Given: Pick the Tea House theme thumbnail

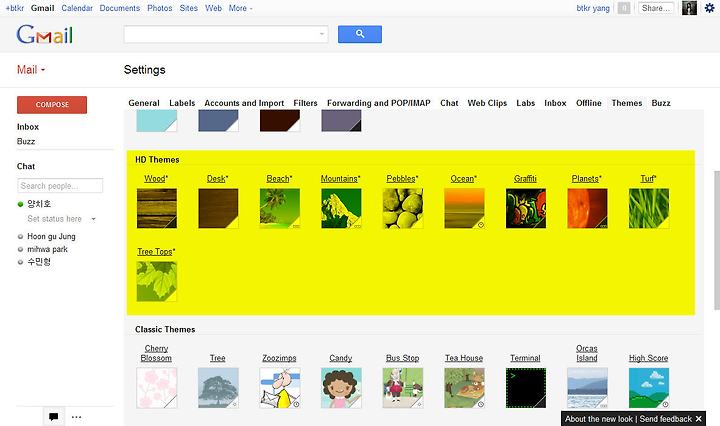Looking at the screenshot, I should 464,388.
